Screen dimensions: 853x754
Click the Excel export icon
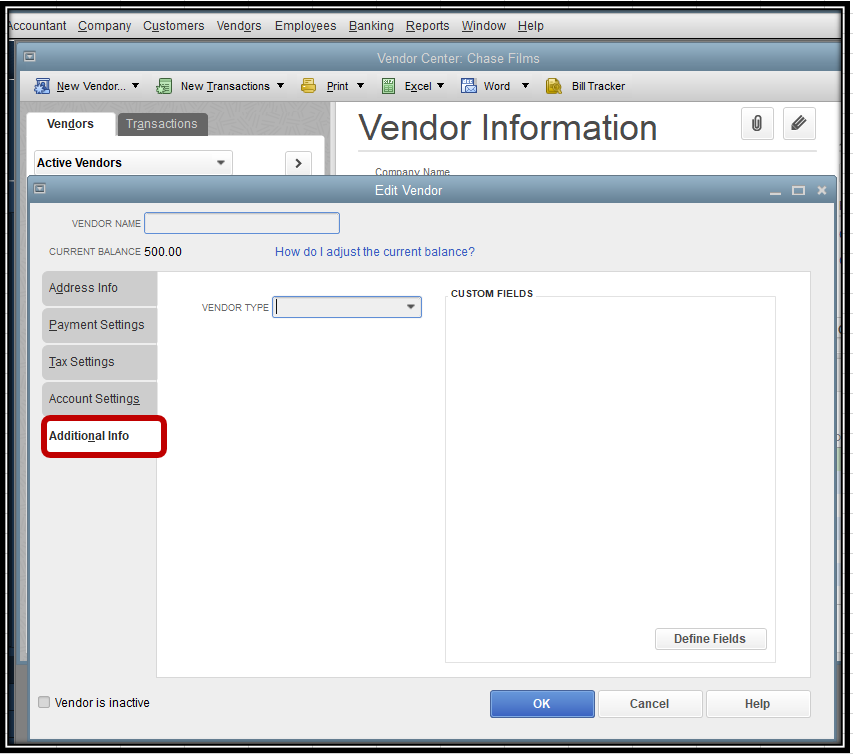(389, 86)
